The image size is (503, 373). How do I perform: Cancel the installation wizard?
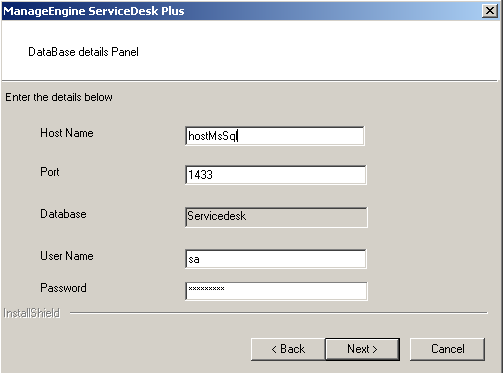click(x=447, y=349)
